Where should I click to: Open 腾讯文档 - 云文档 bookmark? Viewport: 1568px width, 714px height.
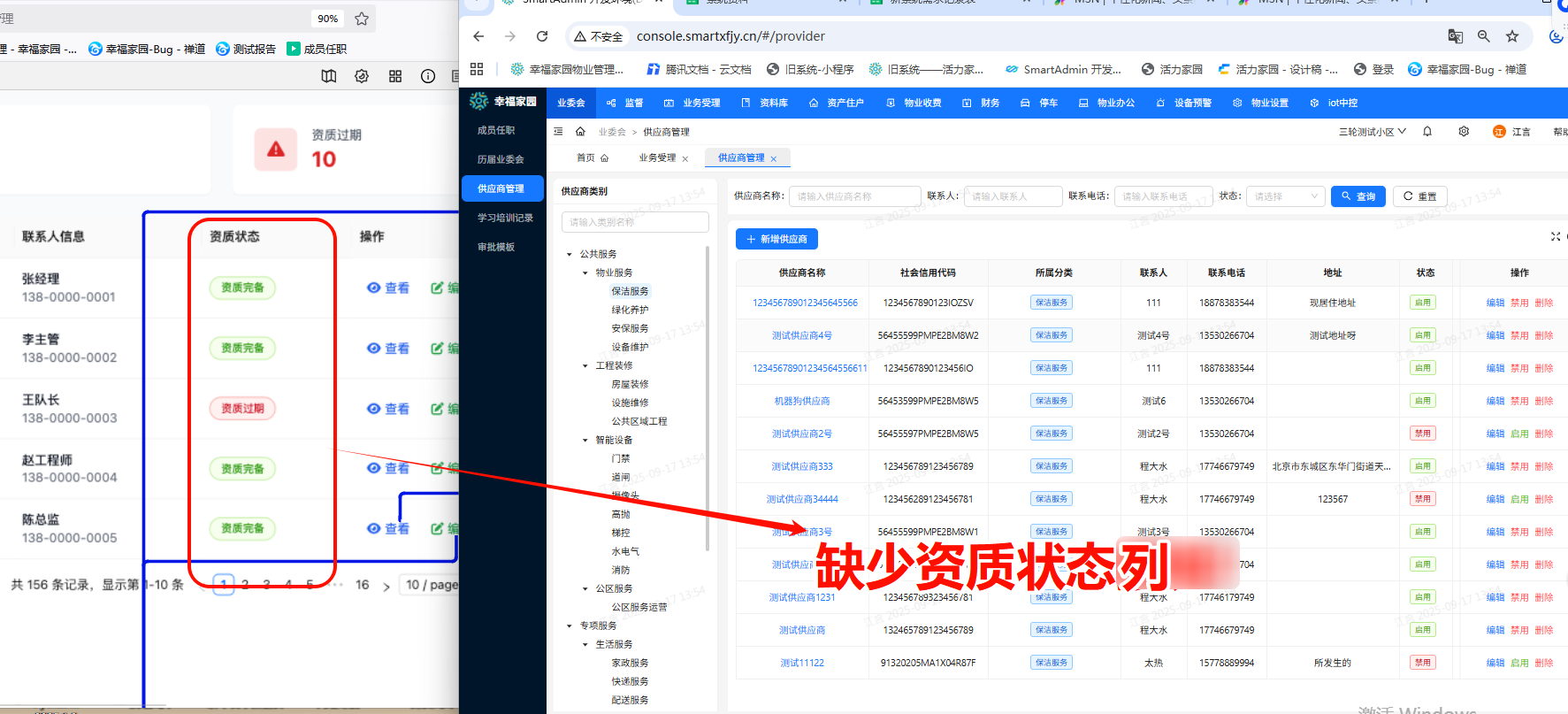point(699,69)
